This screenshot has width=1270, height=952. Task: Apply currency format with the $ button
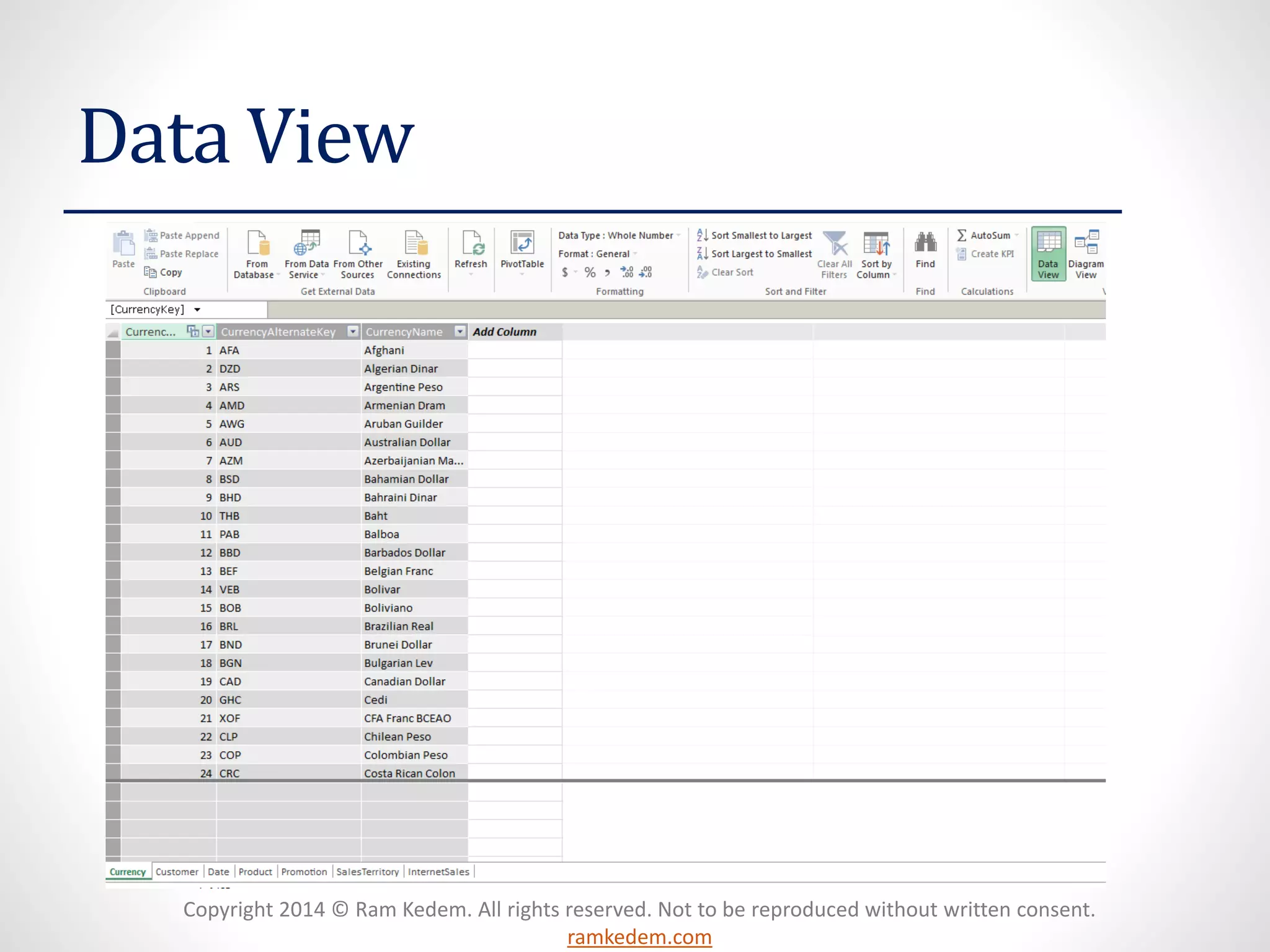pyautogui.click(x=565, y=272)
